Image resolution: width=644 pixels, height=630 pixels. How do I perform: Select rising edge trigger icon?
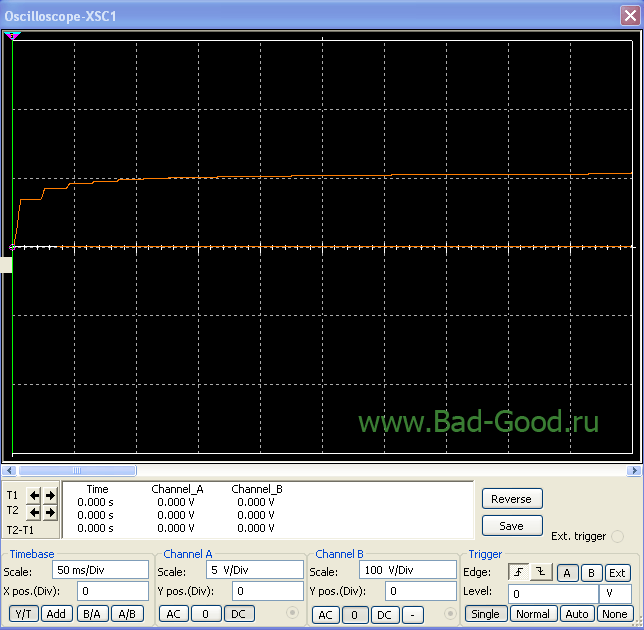519,572
